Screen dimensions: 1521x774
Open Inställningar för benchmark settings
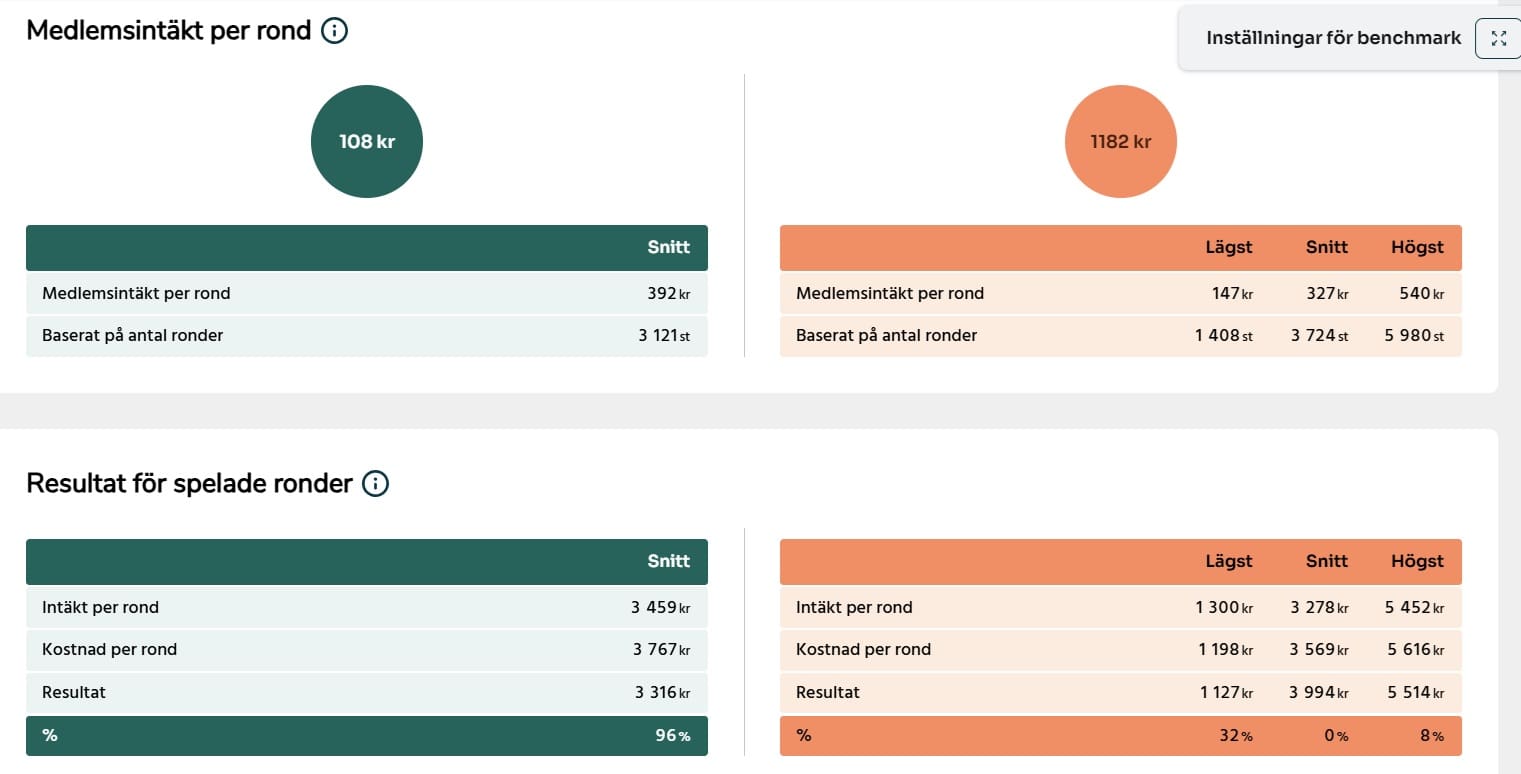[1333, 39]
